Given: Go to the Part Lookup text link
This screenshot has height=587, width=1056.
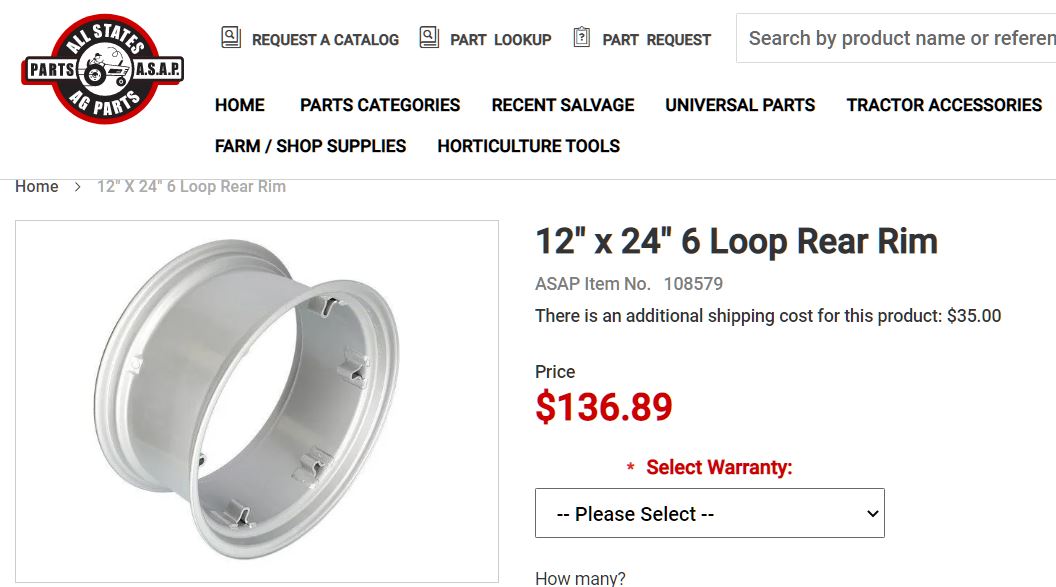Looking at the screenshot, I should (500, 40).
